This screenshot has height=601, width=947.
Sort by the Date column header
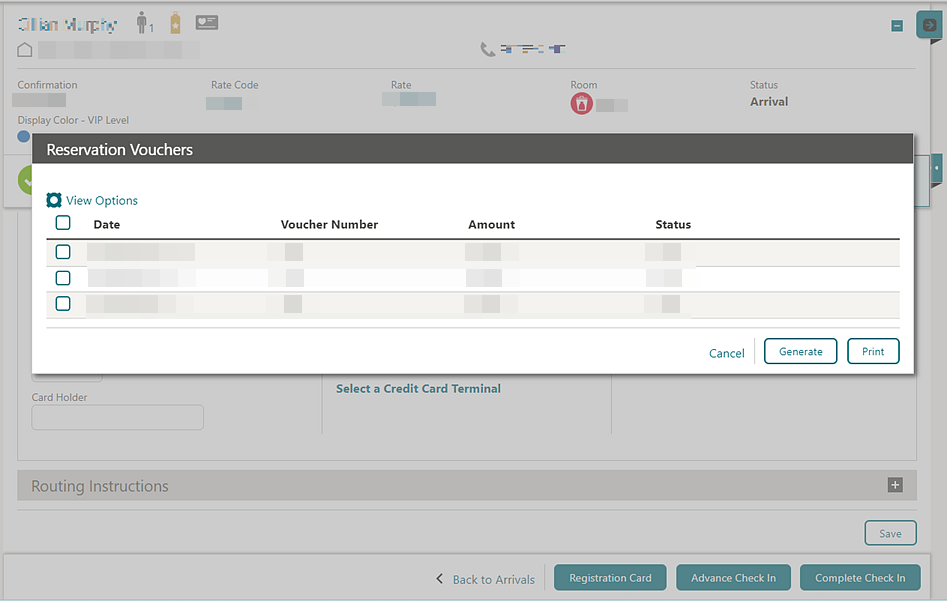107,225
